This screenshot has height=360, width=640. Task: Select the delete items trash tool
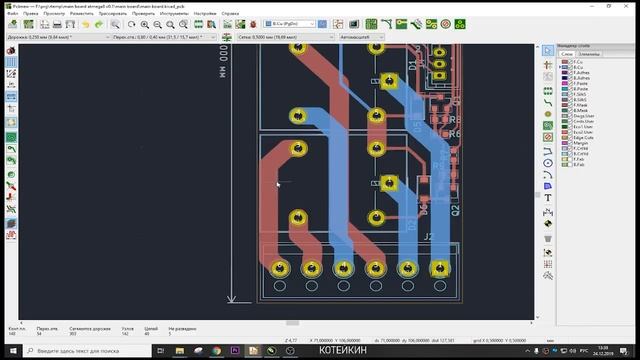tap(548, 238)
